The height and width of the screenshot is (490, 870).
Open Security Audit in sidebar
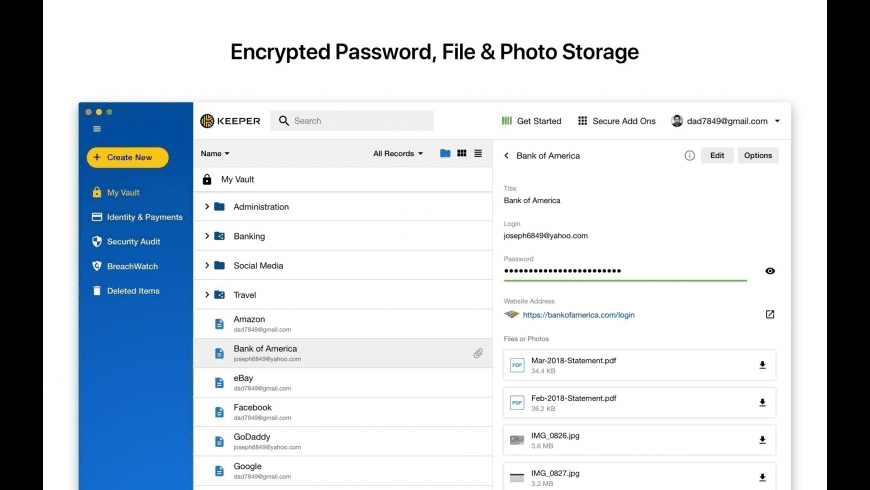pyautogui.click(x=133, y=242)
